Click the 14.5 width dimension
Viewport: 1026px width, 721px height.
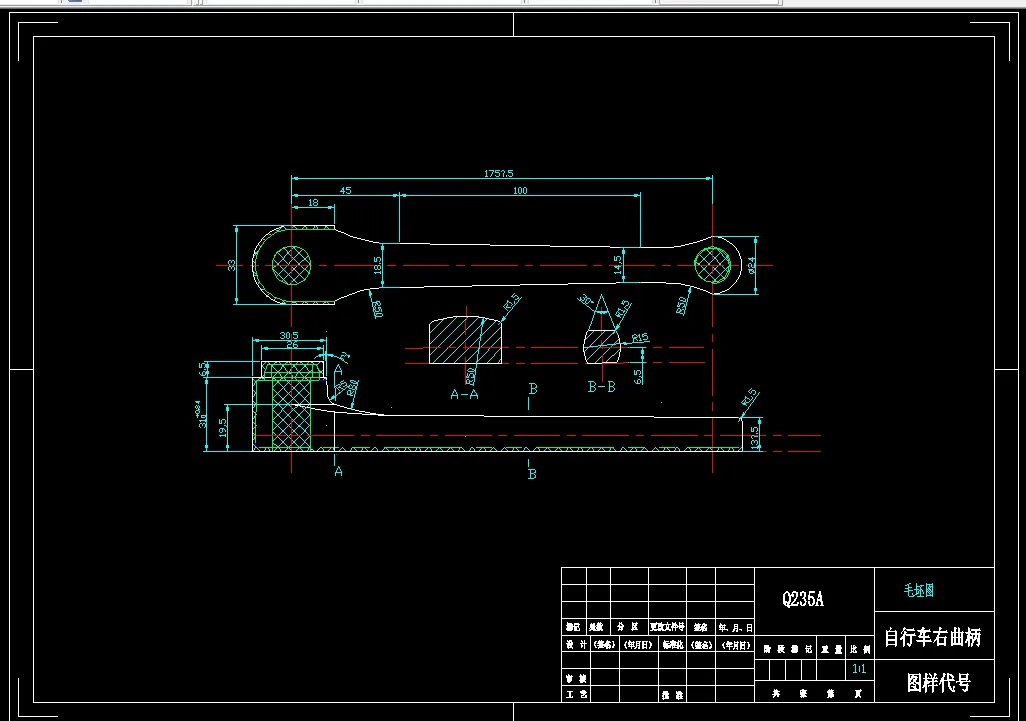(x=618, y=265)
